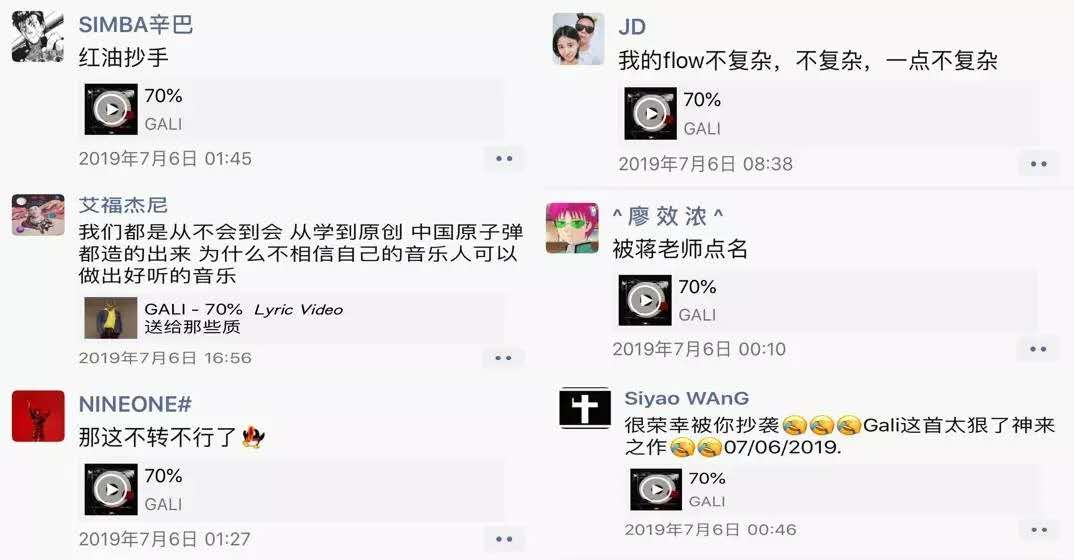Play the 70% track in JD's post
The image size is (1074, 560).
click(x=650, y=113)
